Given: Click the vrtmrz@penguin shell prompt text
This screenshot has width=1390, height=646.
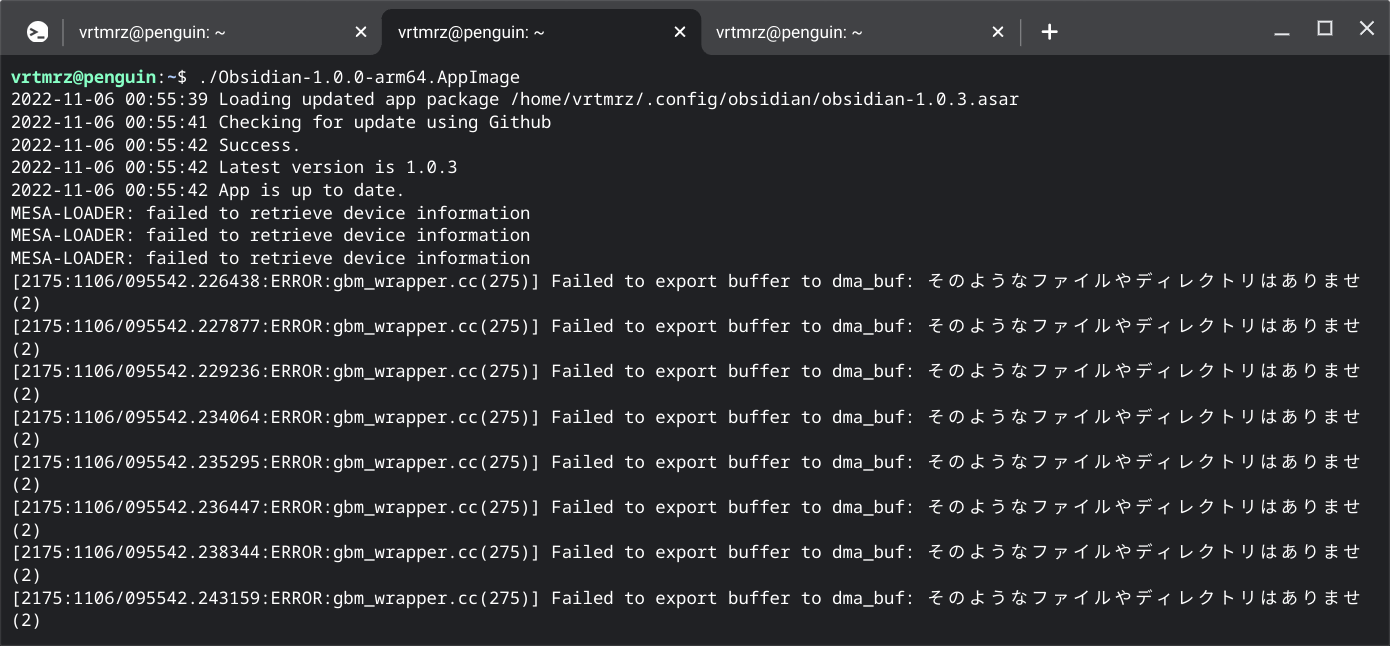Looking at the screenshot, I should tap(84, 77).
